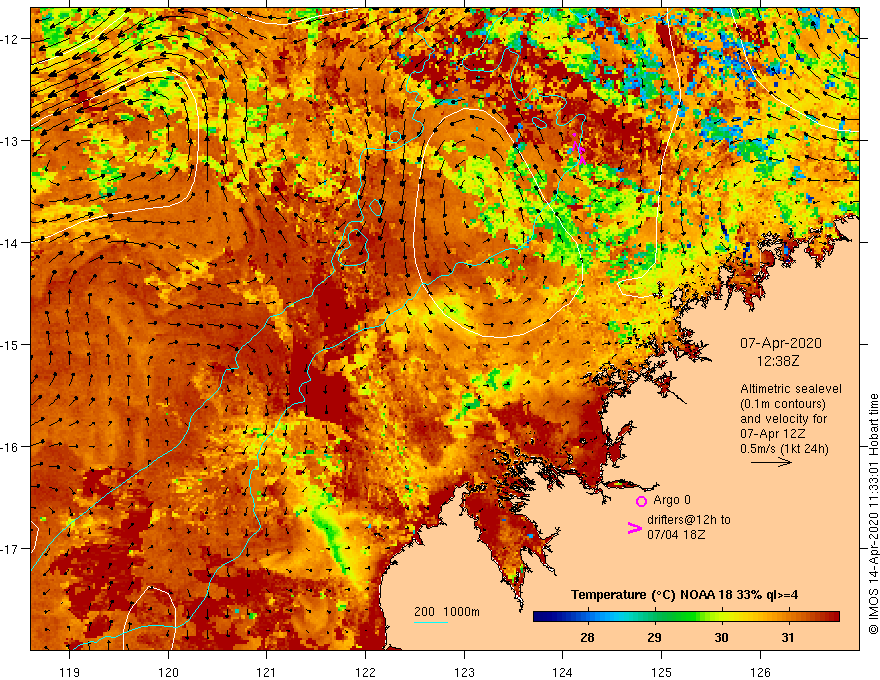
Task: Click longitude axis label 123
Action: pos(464,672)
